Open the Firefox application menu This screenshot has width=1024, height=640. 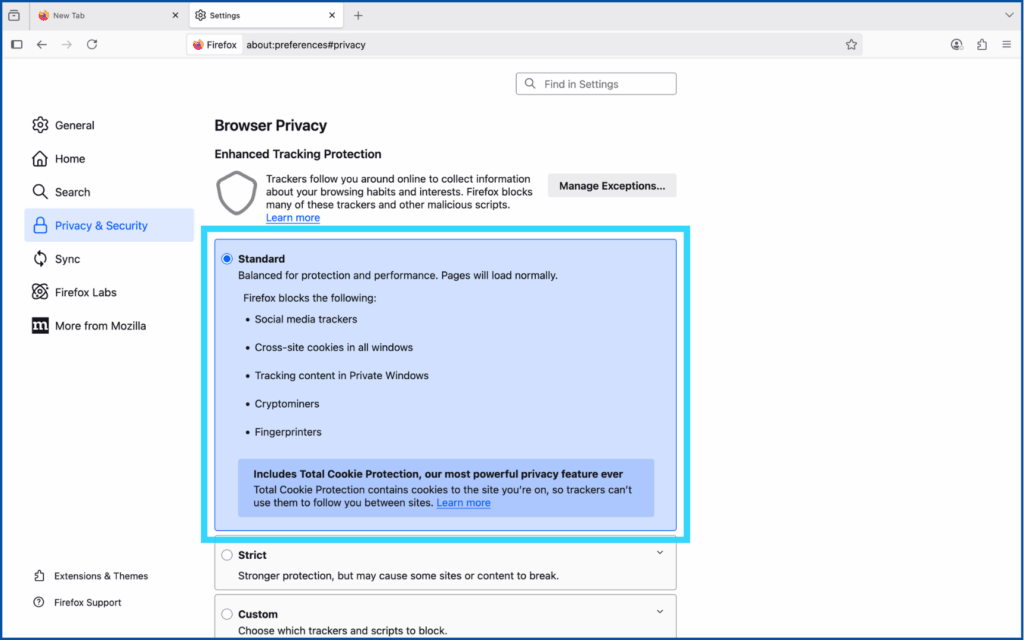[x=1005, y=45]
